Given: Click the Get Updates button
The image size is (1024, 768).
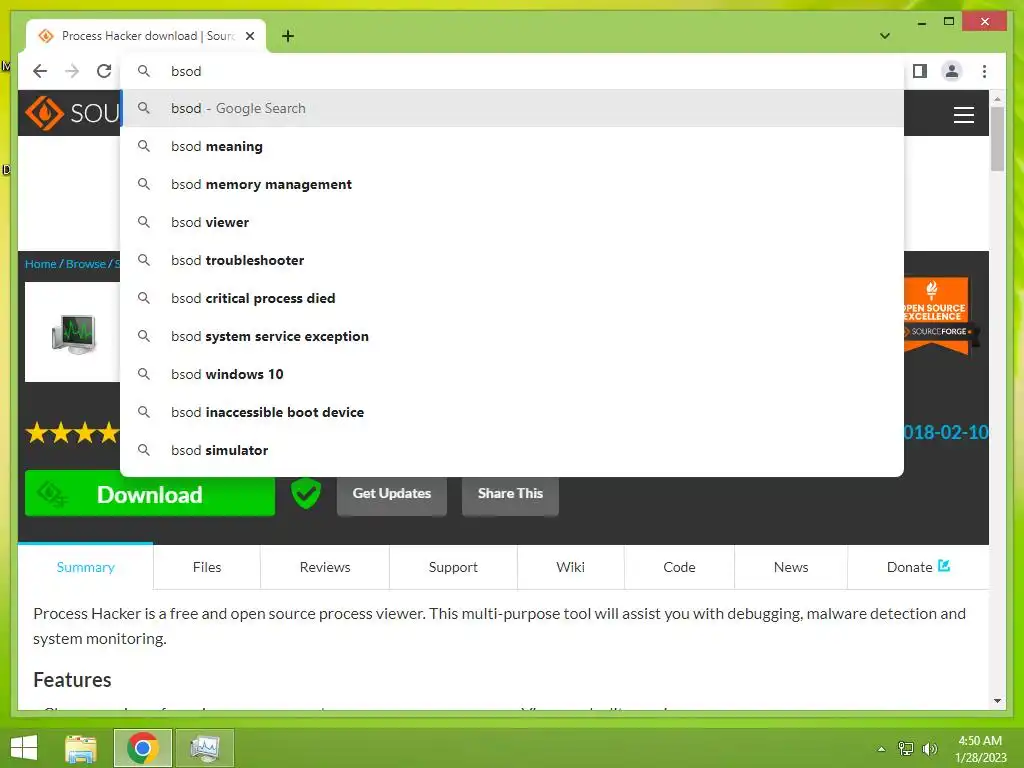Looking at the screenshot, I should (392, 494).
